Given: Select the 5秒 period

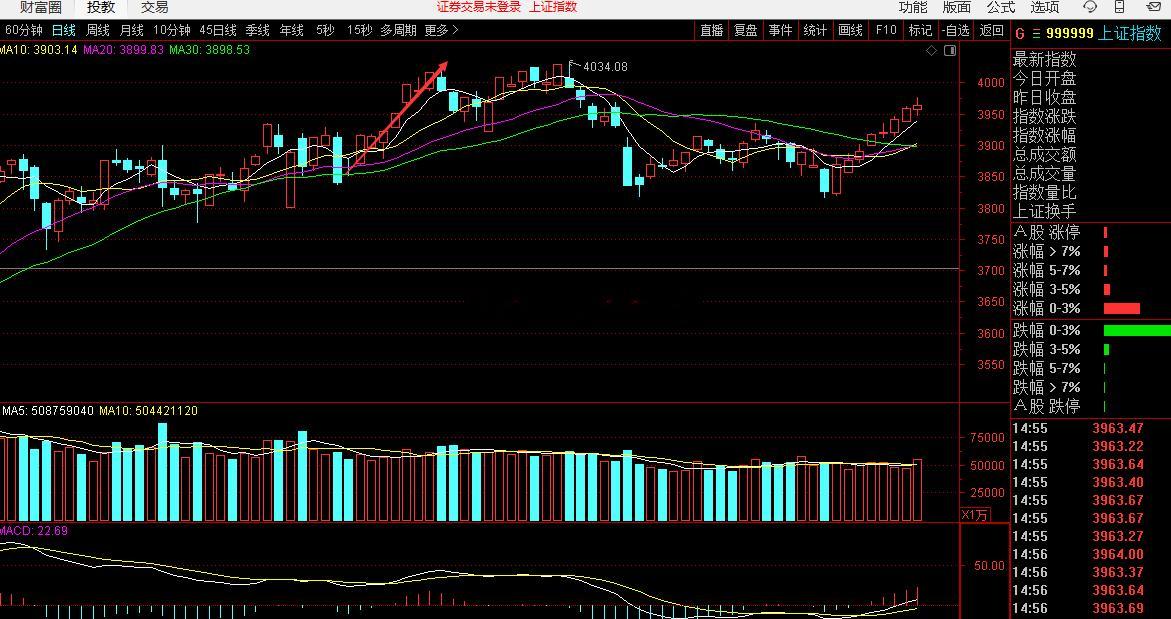Looking at the screenshot, I should [x=325, y=31].
